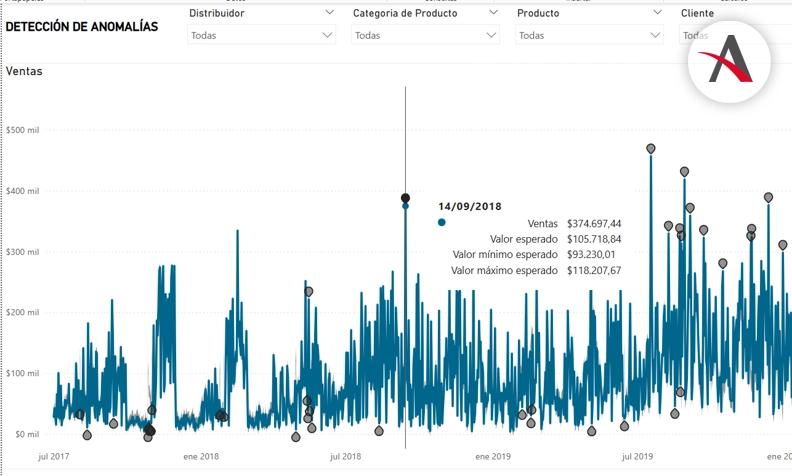Expand the Producto slicer header chevron
792x476 pixels.
(x=657, y=13)
